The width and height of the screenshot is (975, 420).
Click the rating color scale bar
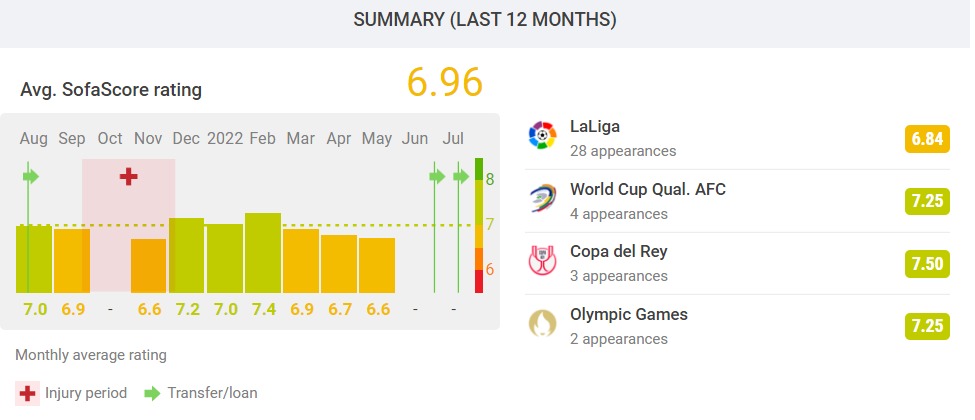tap(479, 225)
